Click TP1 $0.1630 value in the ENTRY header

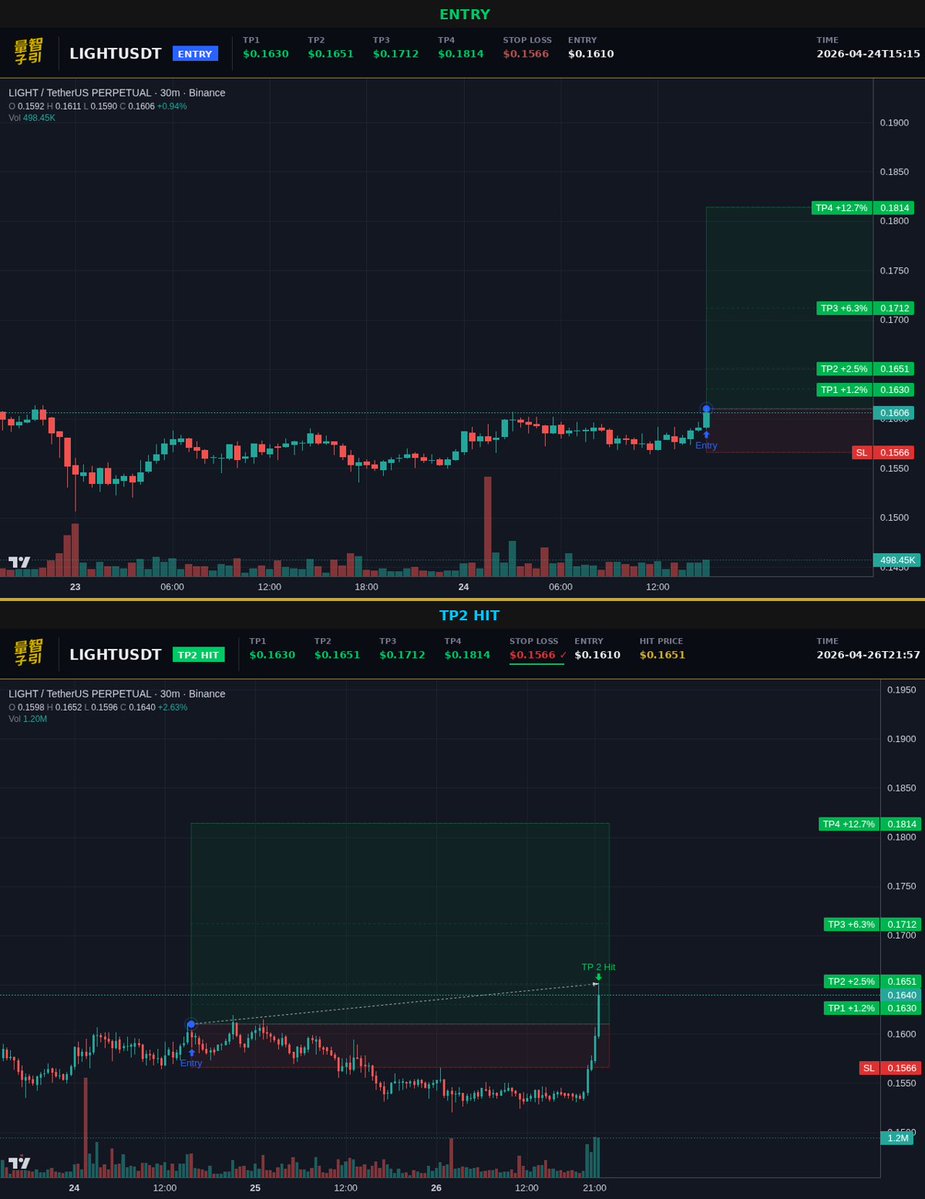(266, 54)
